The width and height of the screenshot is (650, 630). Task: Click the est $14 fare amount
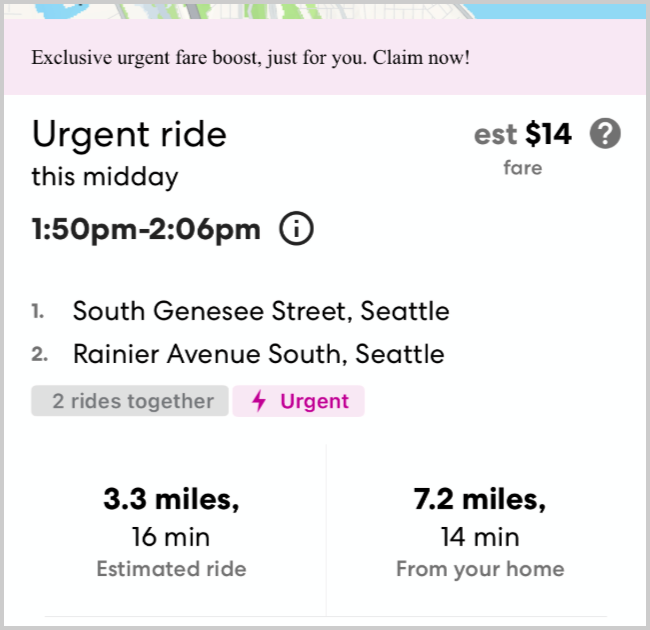[x=522, y=134]
